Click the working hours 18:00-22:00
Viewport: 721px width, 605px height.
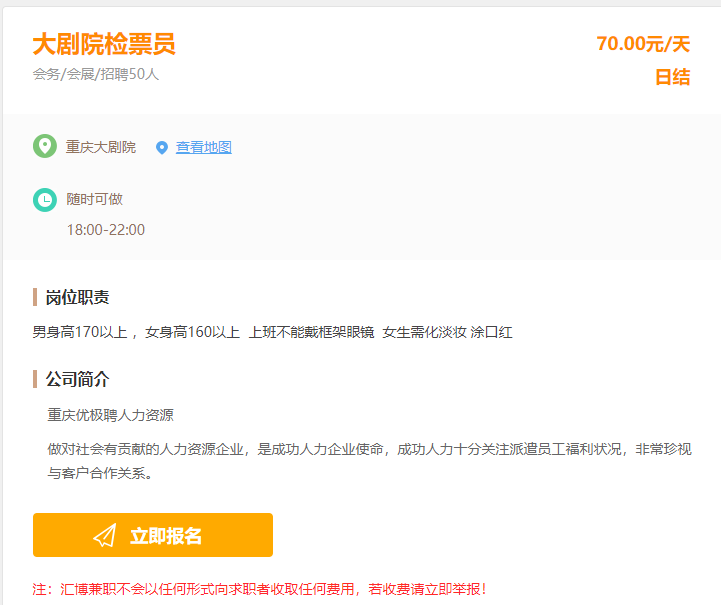pos(106,229)
